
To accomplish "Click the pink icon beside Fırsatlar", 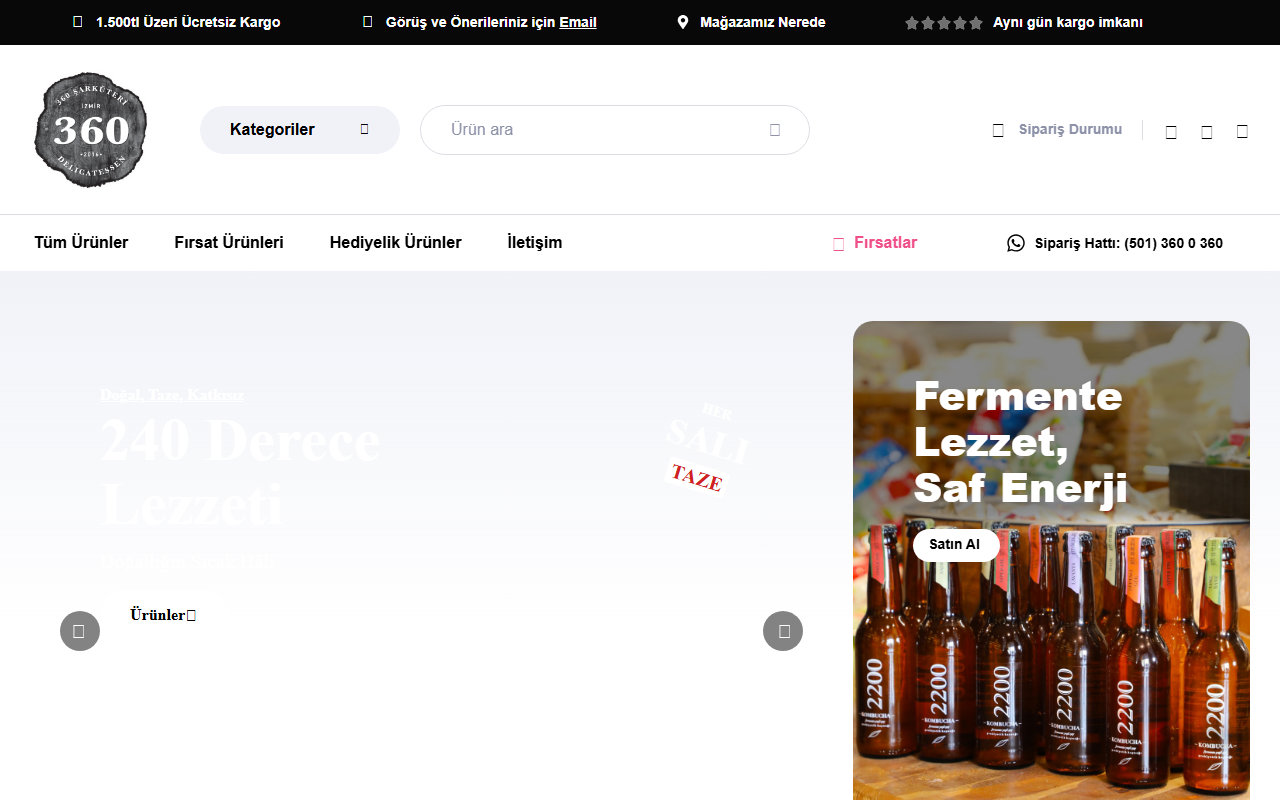I will [x=839, y=243].
